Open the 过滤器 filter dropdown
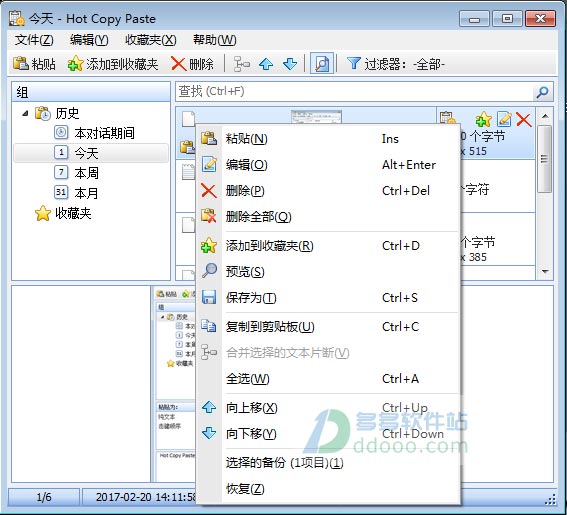Viewport: 567px width, 515px height. click(x=396, y=64)
